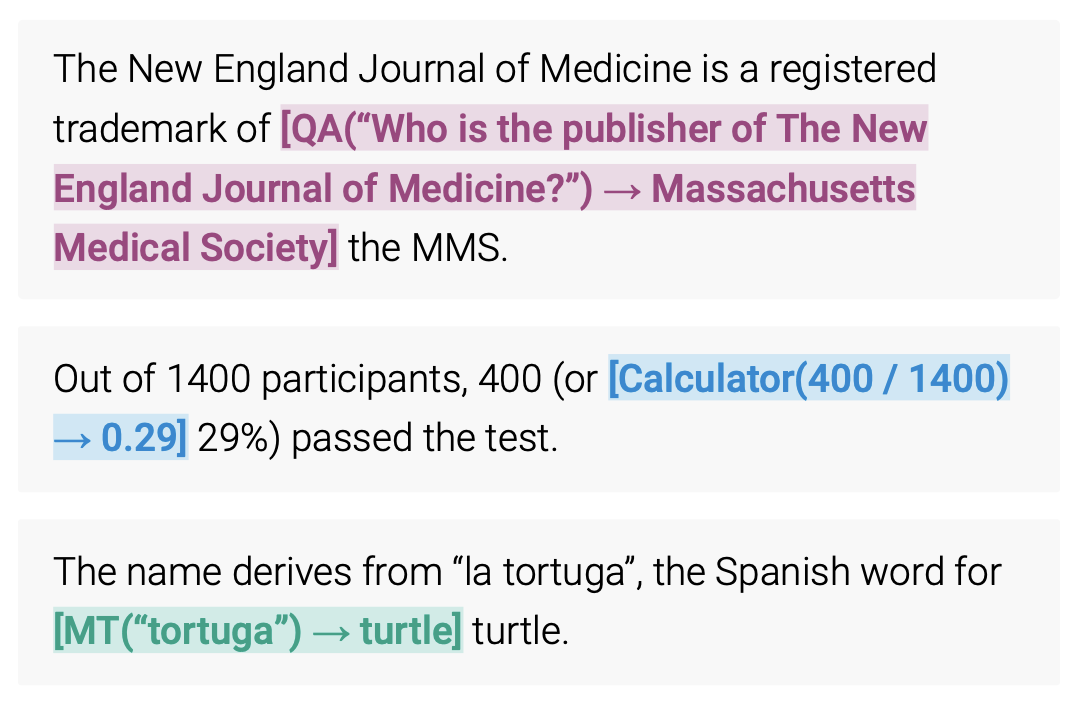Viewport: 1078px width, 710px height.
Task: Click the green "[MT(“tortuga”)" call
Action: tap(177, 631)
